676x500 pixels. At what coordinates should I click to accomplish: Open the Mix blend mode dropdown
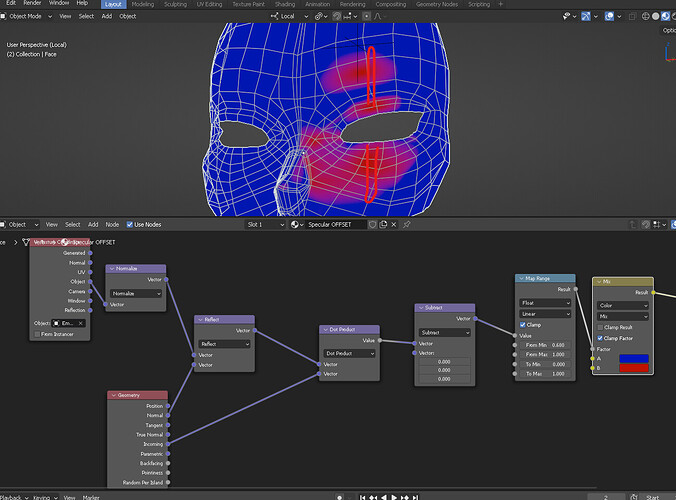coord(623,316)
